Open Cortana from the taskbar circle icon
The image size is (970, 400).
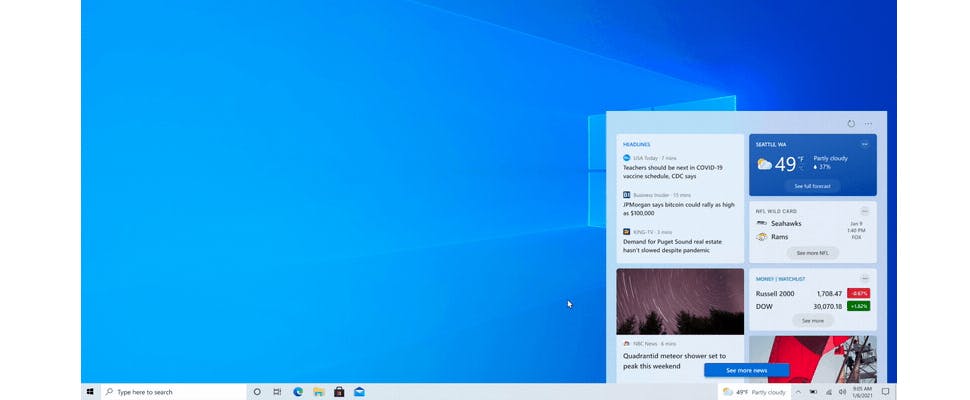(257, 392)
